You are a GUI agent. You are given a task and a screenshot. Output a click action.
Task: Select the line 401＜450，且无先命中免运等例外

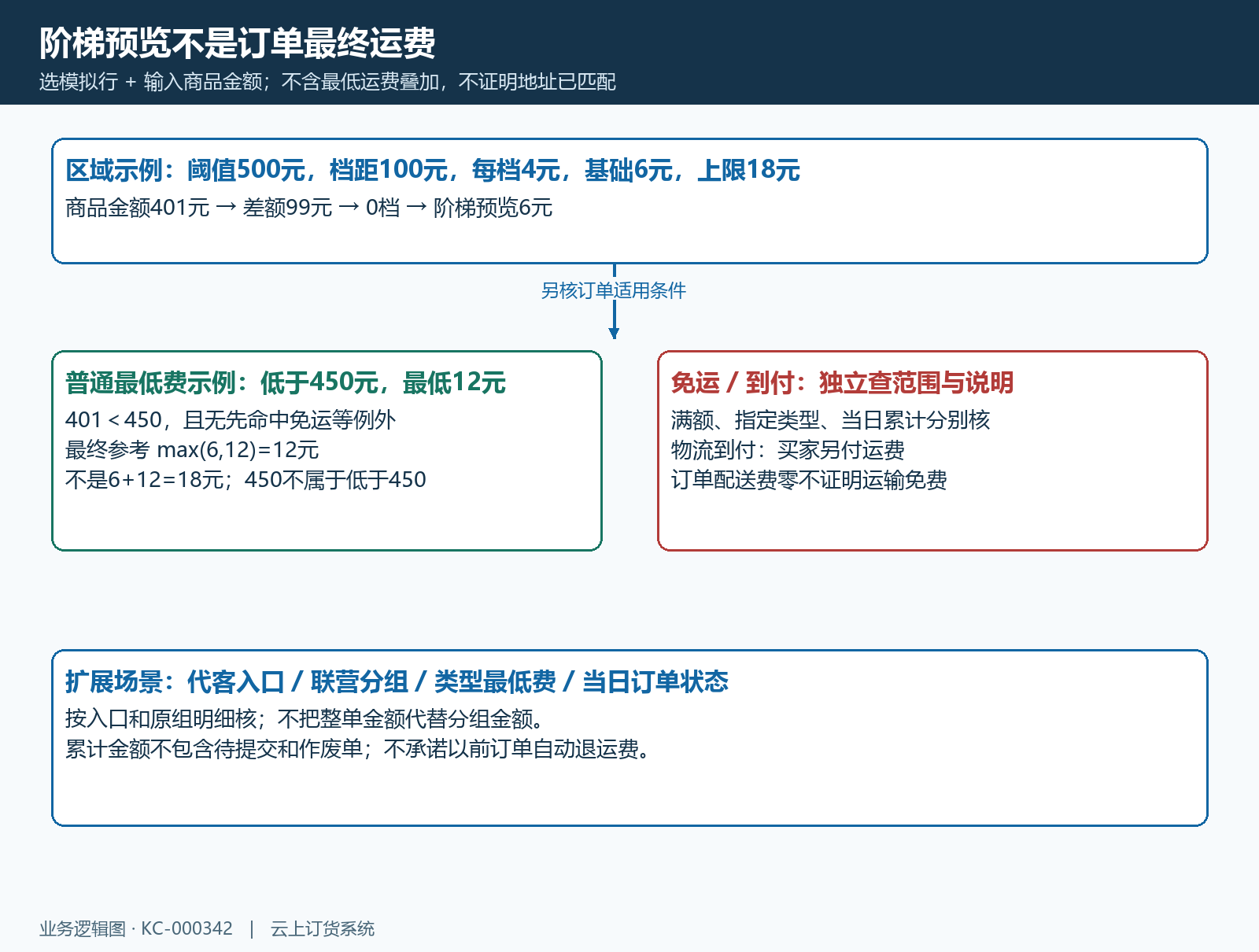point(231,420)
